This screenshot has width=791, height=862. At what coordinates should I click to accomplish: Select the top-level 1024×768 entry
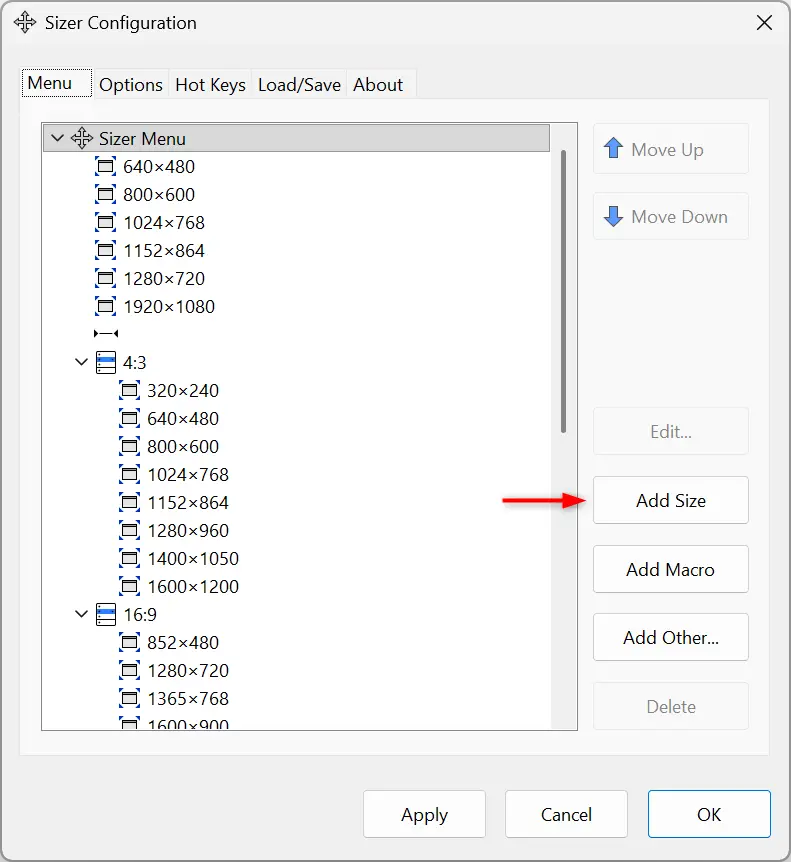pos(164,223)
